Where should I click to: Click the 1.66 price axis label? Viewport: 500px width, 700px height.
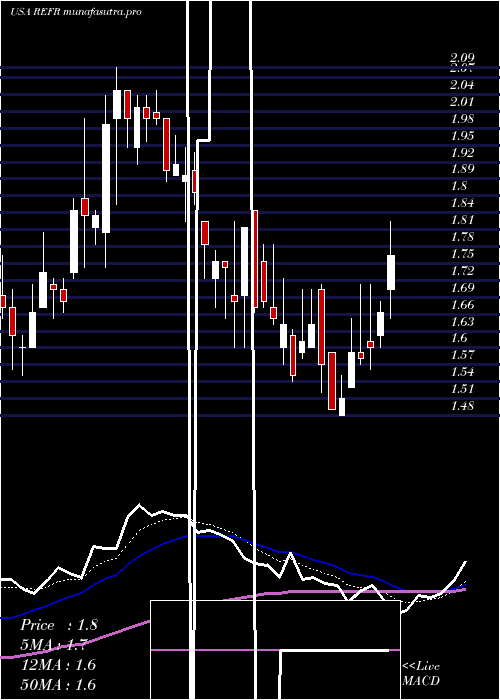(462, 305)
